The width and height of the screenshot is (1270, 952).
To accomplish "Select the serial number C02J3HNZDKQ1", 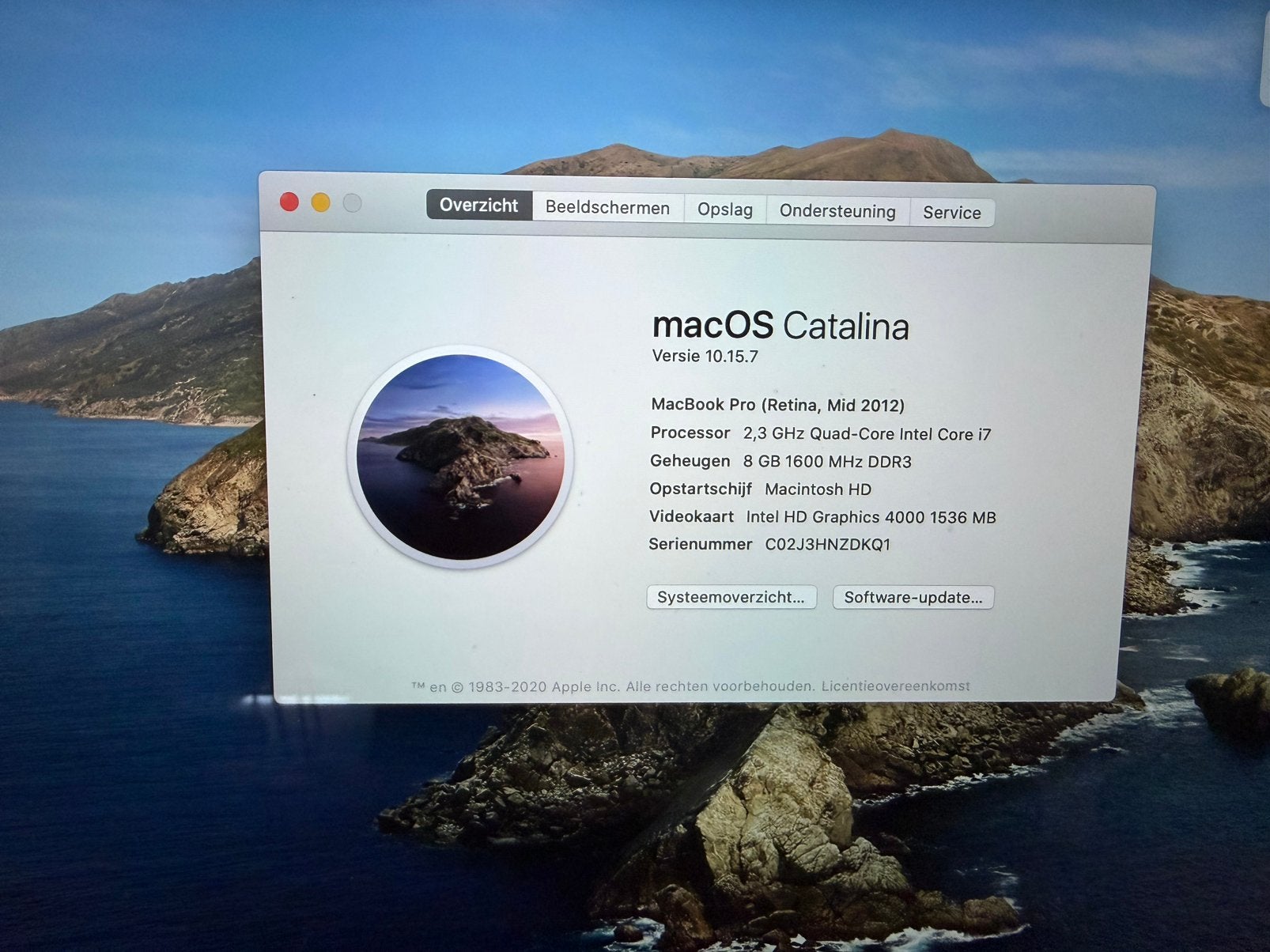I will (x=828, y=545).
